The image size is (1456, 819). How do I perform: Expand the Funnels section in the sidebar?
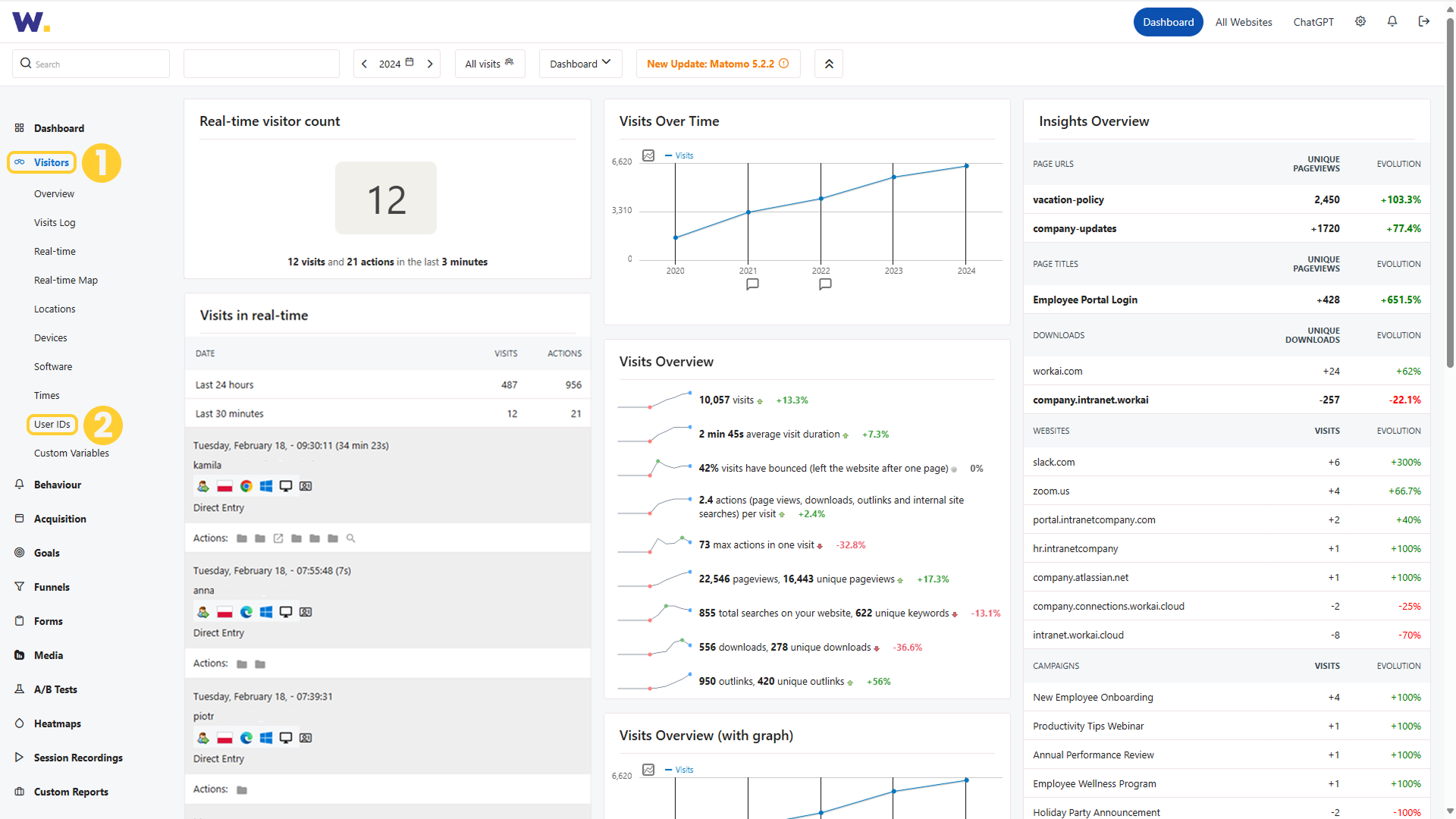[x=52, y=587]
